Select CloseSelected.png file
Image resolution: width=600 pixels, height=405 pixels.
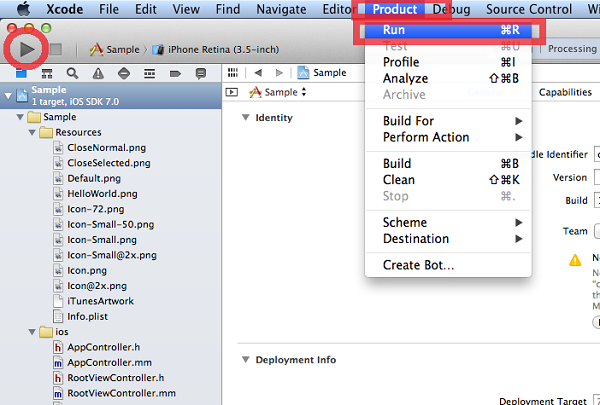pyautogui.click(x=109, y=163)
